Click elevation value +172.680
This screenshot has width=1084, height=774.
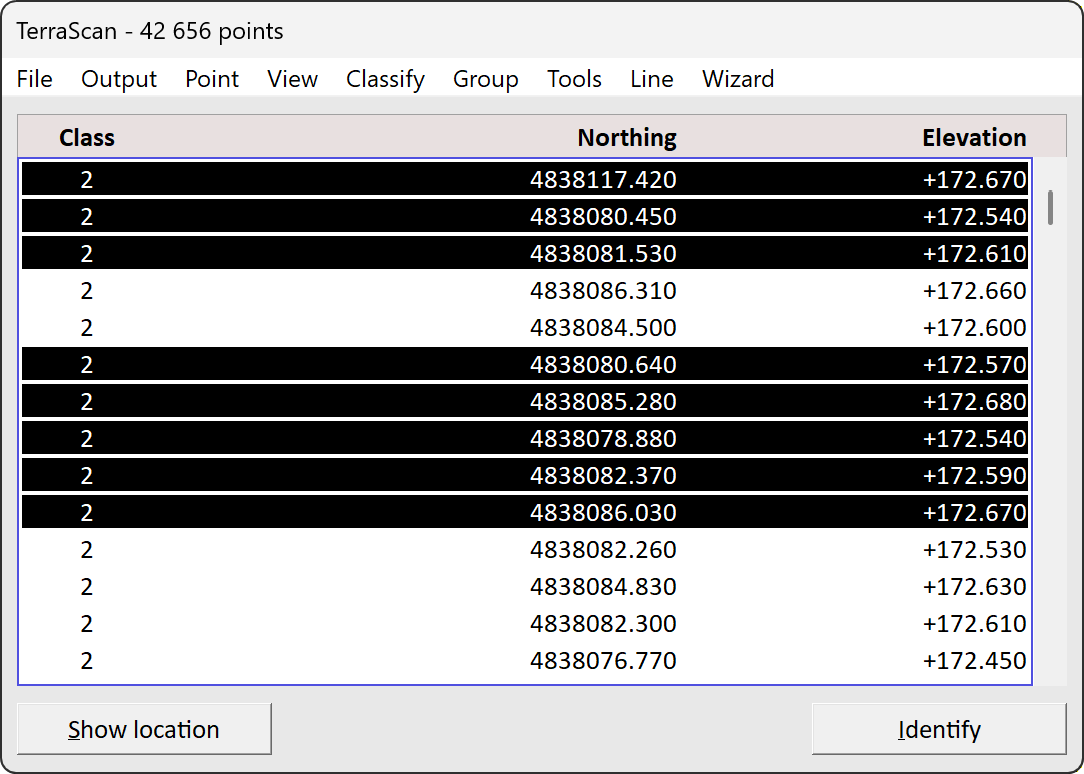[974, 402]
